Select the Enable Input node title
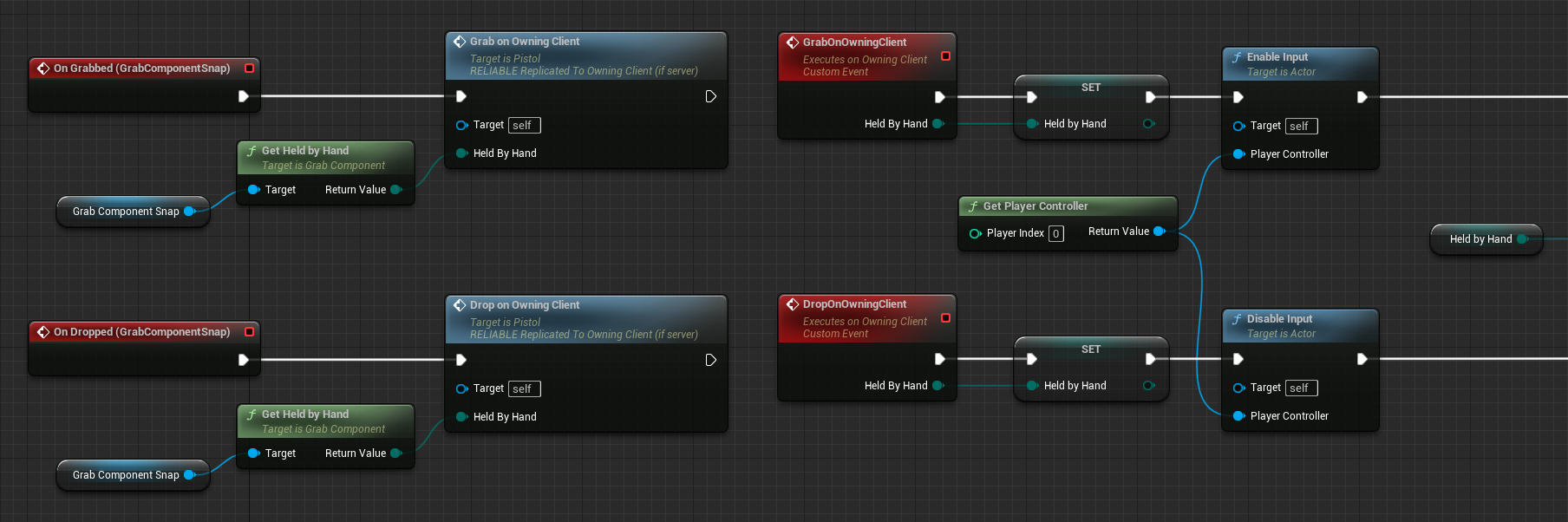 [1277, 57]
